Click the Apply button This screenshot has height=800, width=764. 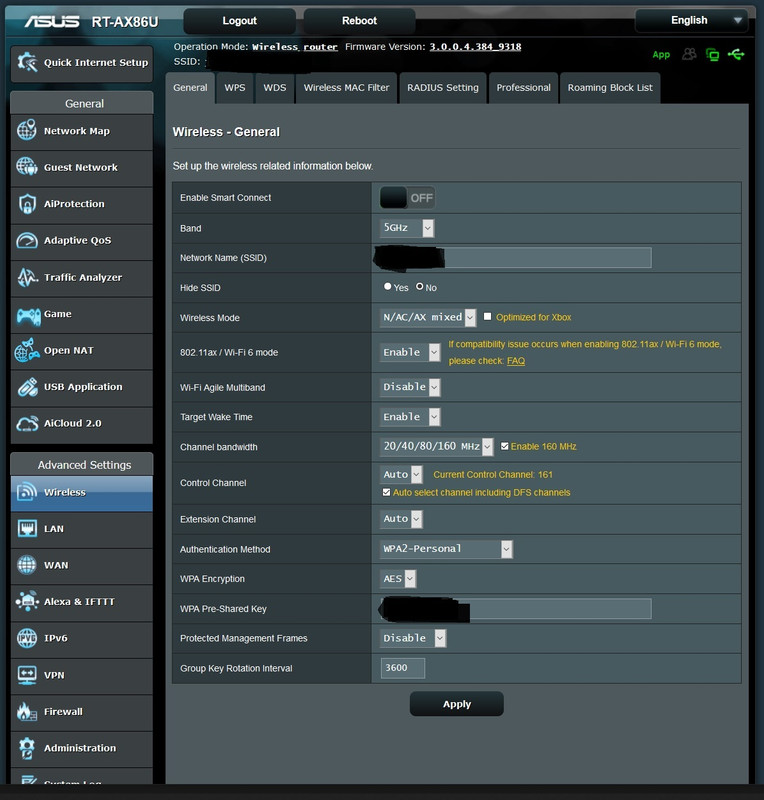[x=457, y=704]
